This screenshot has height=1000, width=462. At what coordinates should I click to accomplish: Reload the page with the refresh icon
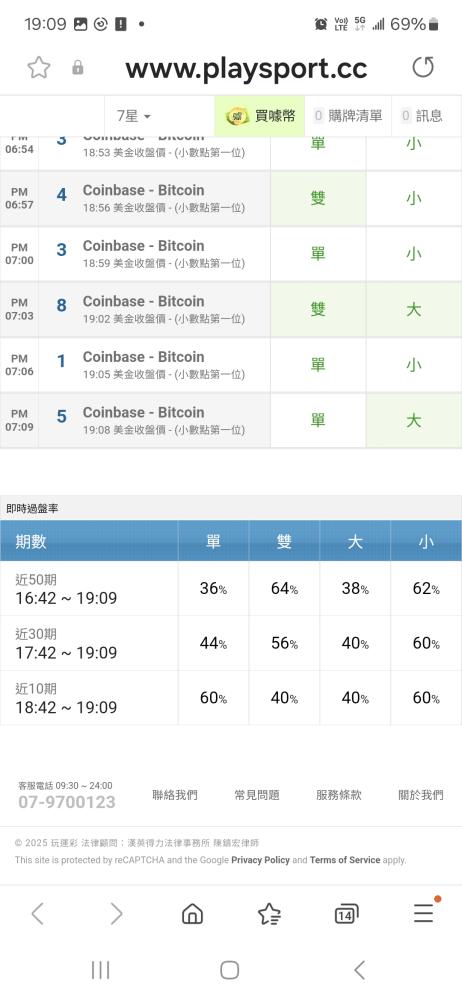[422, 67]
